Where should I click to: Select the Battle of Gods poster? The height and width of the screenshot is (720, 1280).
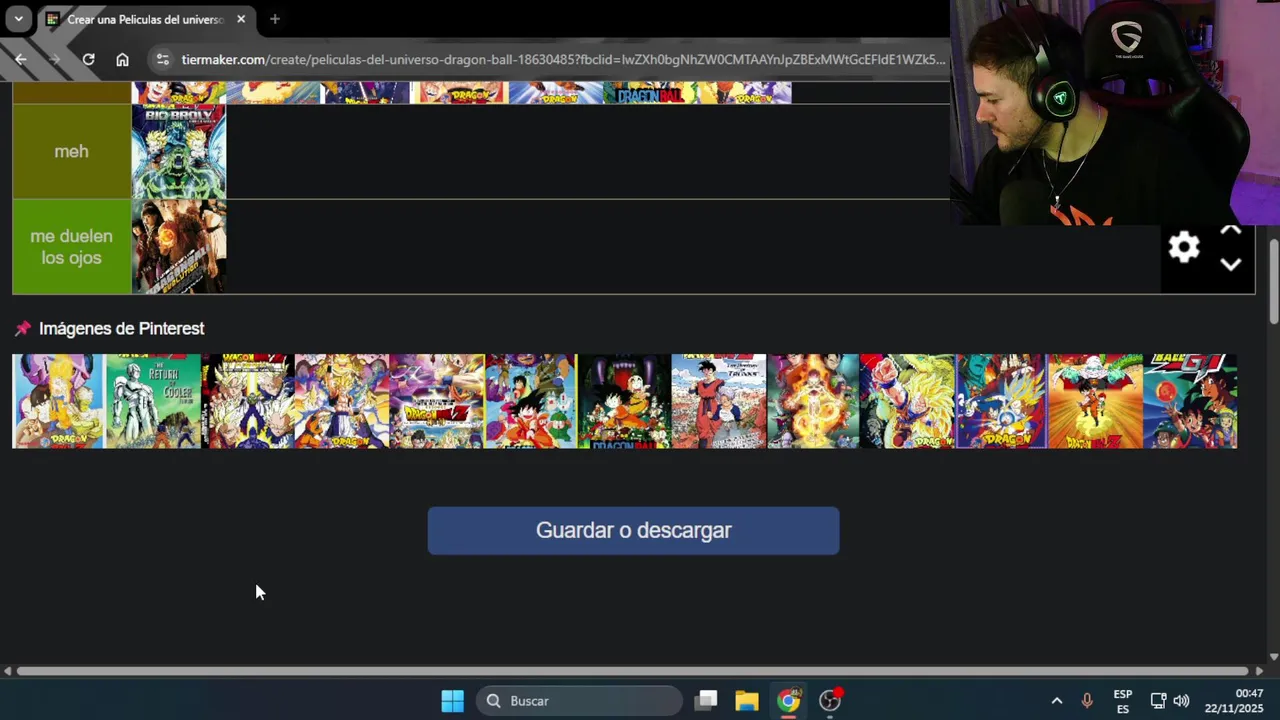tap(436, 401)
